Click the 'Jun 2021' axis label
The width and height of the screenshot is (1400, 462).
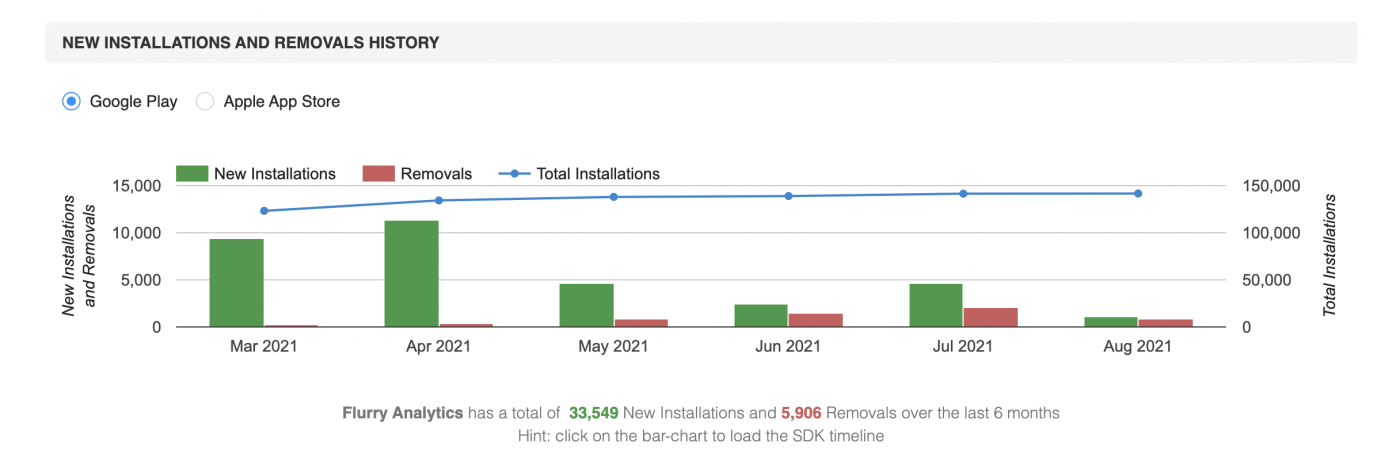click(788, 347)
